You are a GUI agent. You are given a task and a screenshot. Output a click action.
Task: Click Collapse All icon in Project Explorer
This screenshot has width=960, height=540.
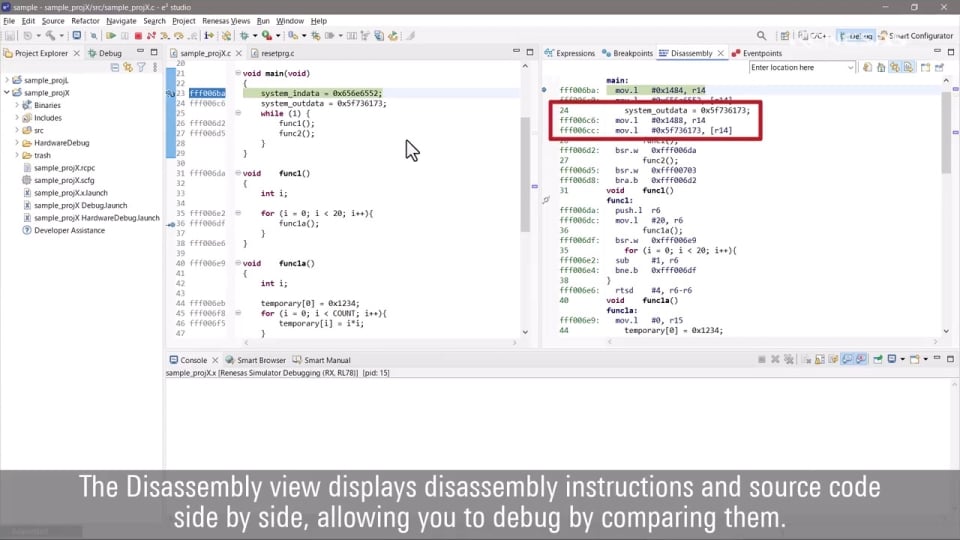pos(115,68)
